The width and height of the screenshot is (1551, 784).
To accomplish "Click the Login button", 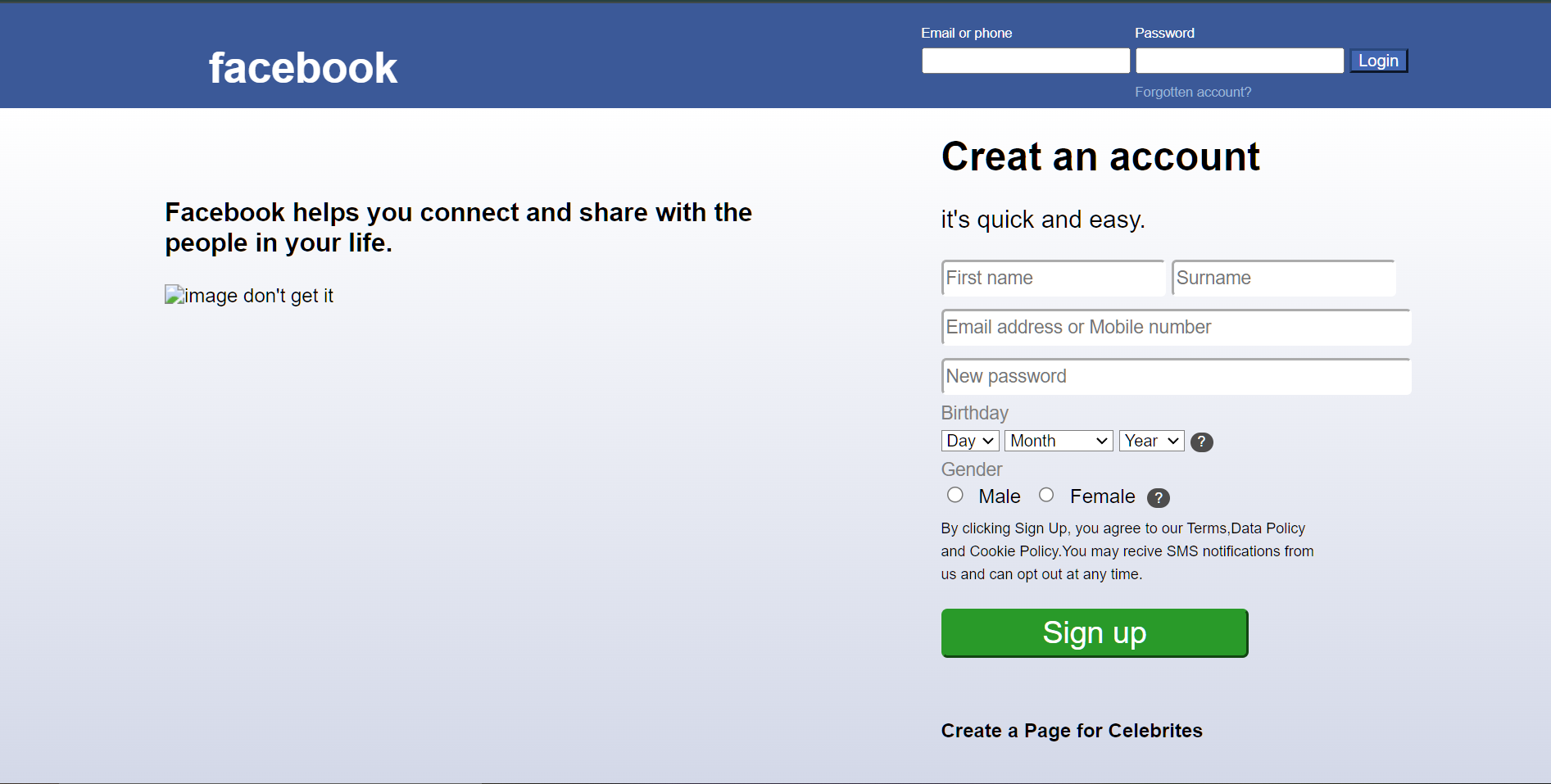I will coord(1378,61).
